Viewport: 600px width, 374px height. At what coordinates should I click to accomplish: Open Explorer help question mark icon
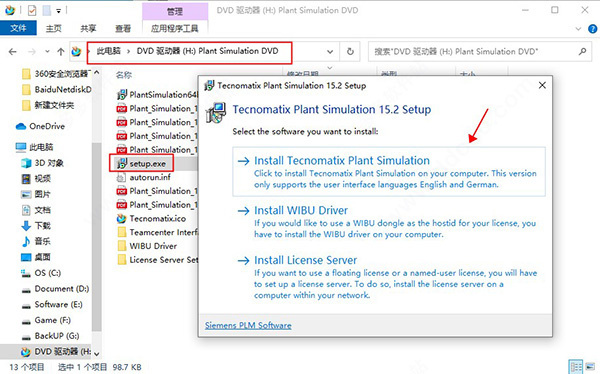point(592,29)
